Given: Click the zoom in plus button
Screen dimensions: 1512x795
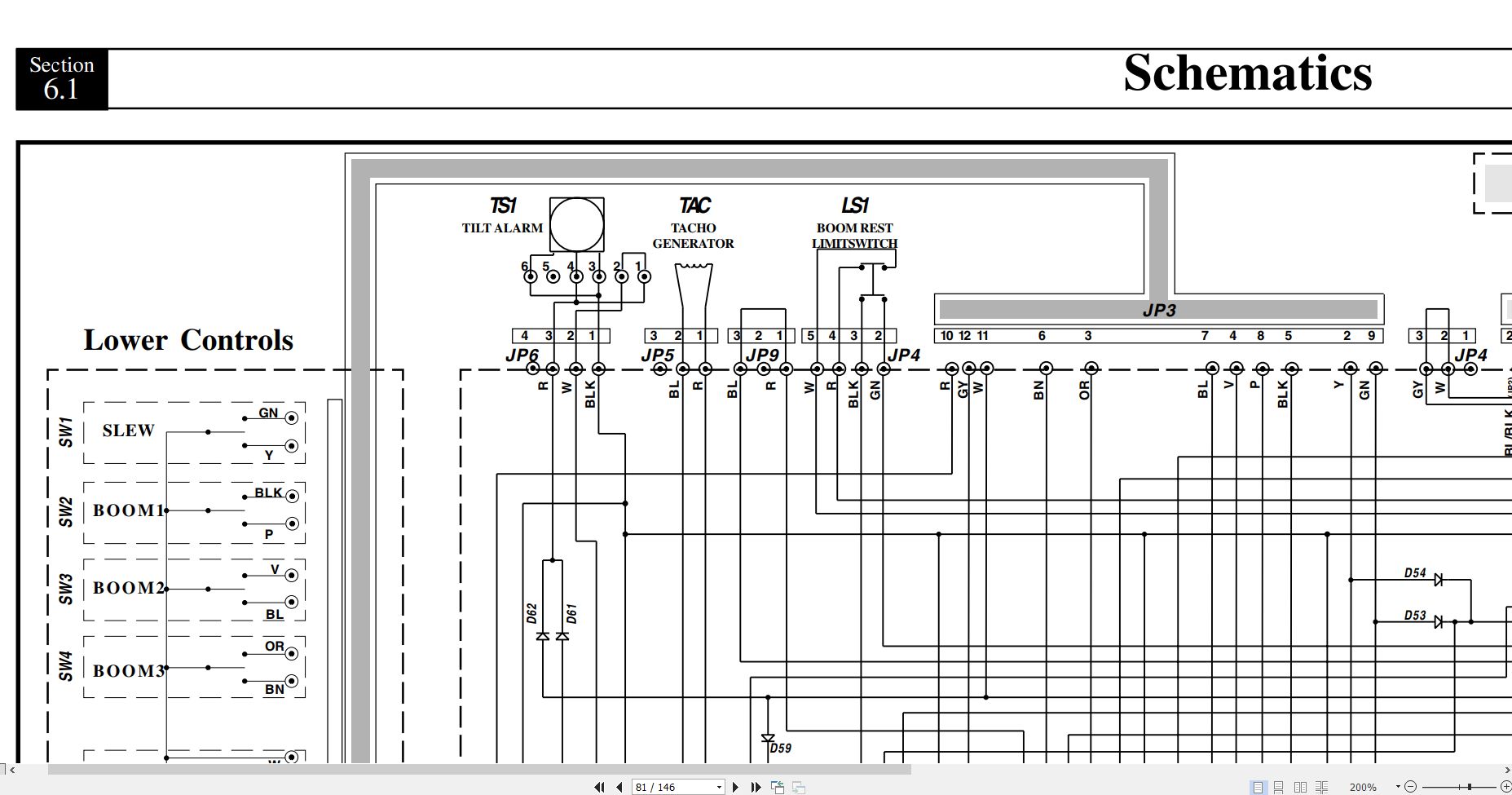Looking at the screenshot, I should [1505, 786].
